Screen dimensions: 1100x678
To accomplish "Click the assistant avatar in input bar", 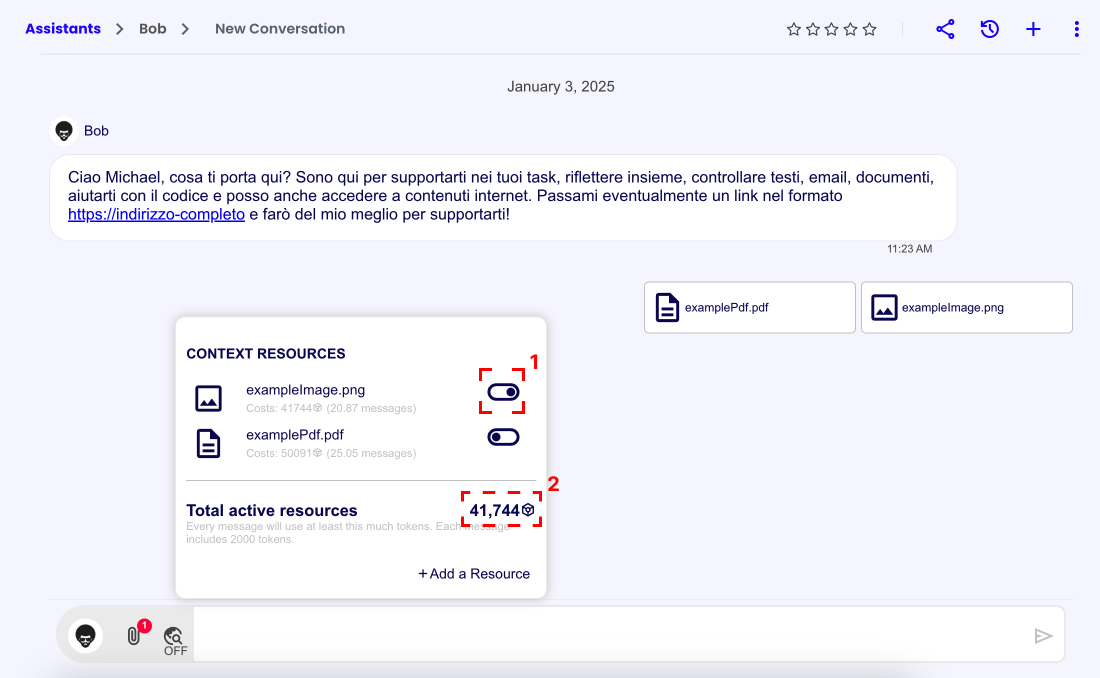I will tap(86, 636).
